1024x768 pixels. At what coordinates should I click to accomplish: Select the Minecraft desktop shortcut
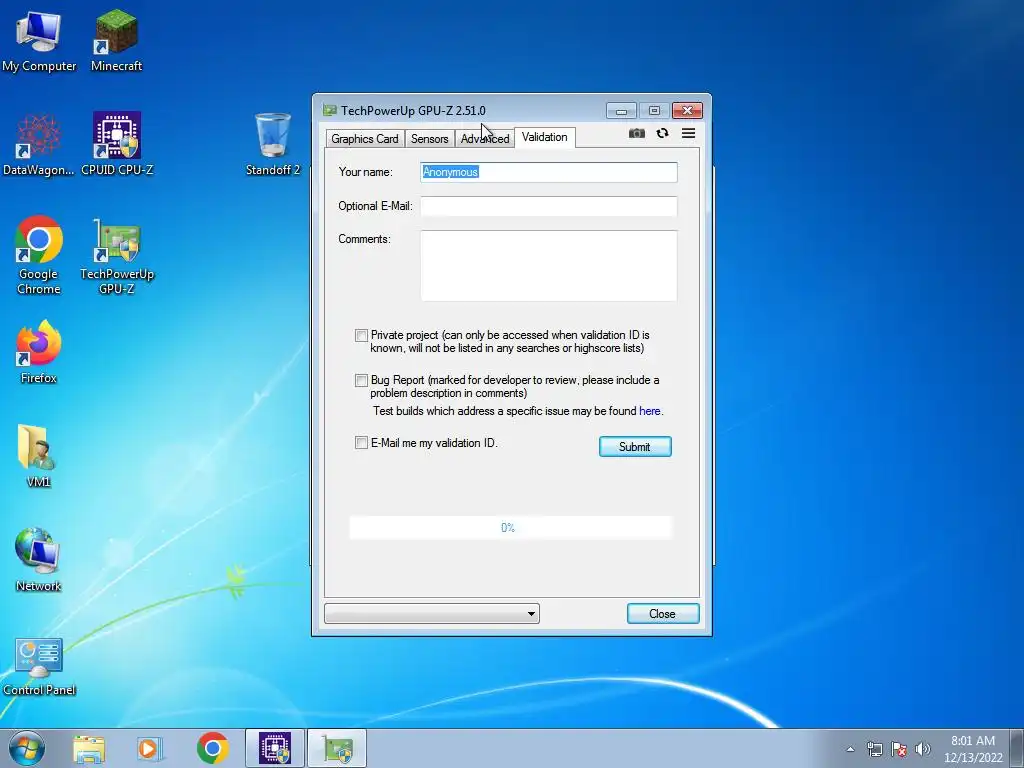pyautogui.click(x=116, y=42)
